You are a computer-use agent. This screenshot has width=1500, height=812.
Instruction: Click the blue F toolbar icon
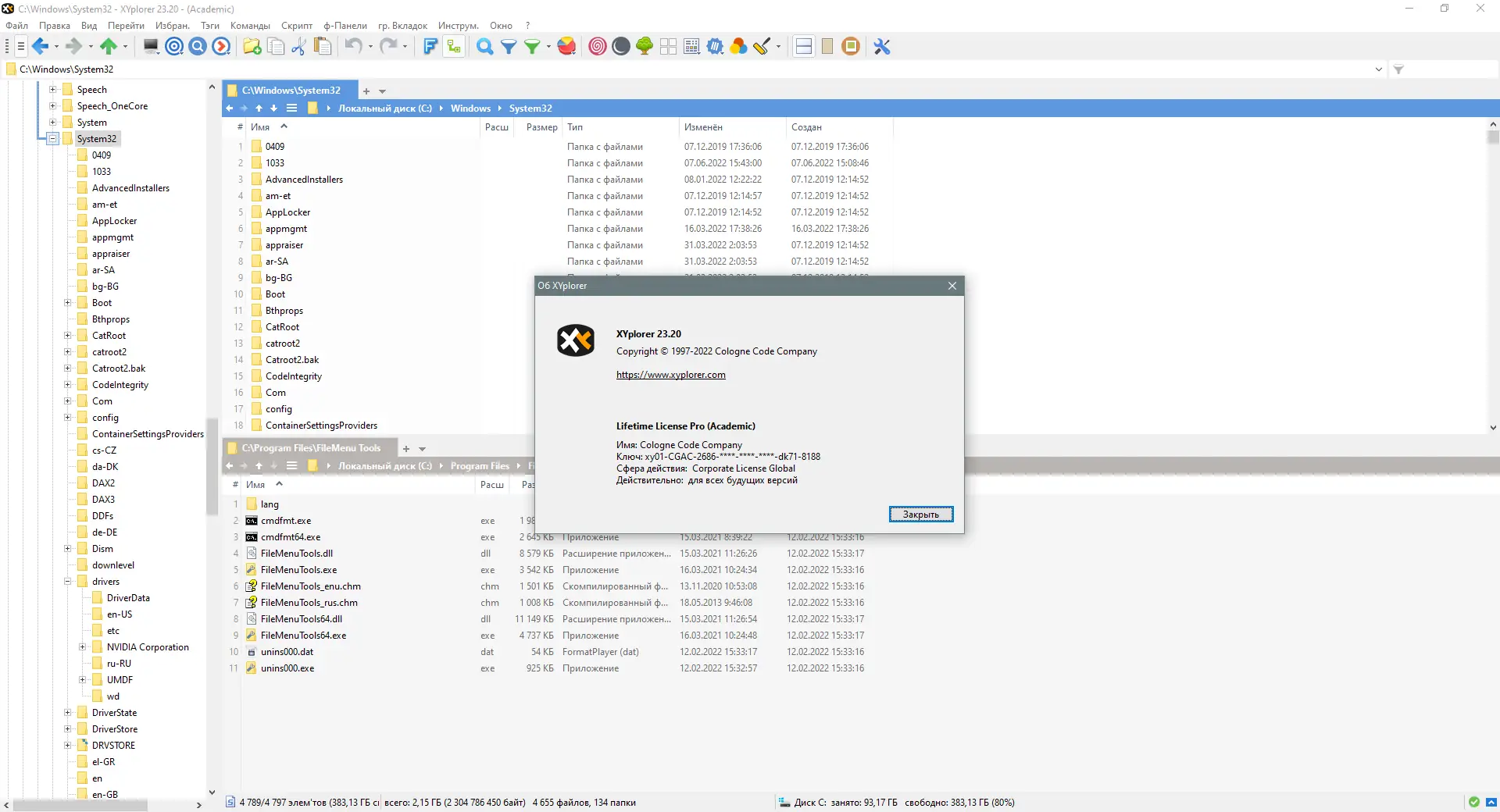(430, 47)
